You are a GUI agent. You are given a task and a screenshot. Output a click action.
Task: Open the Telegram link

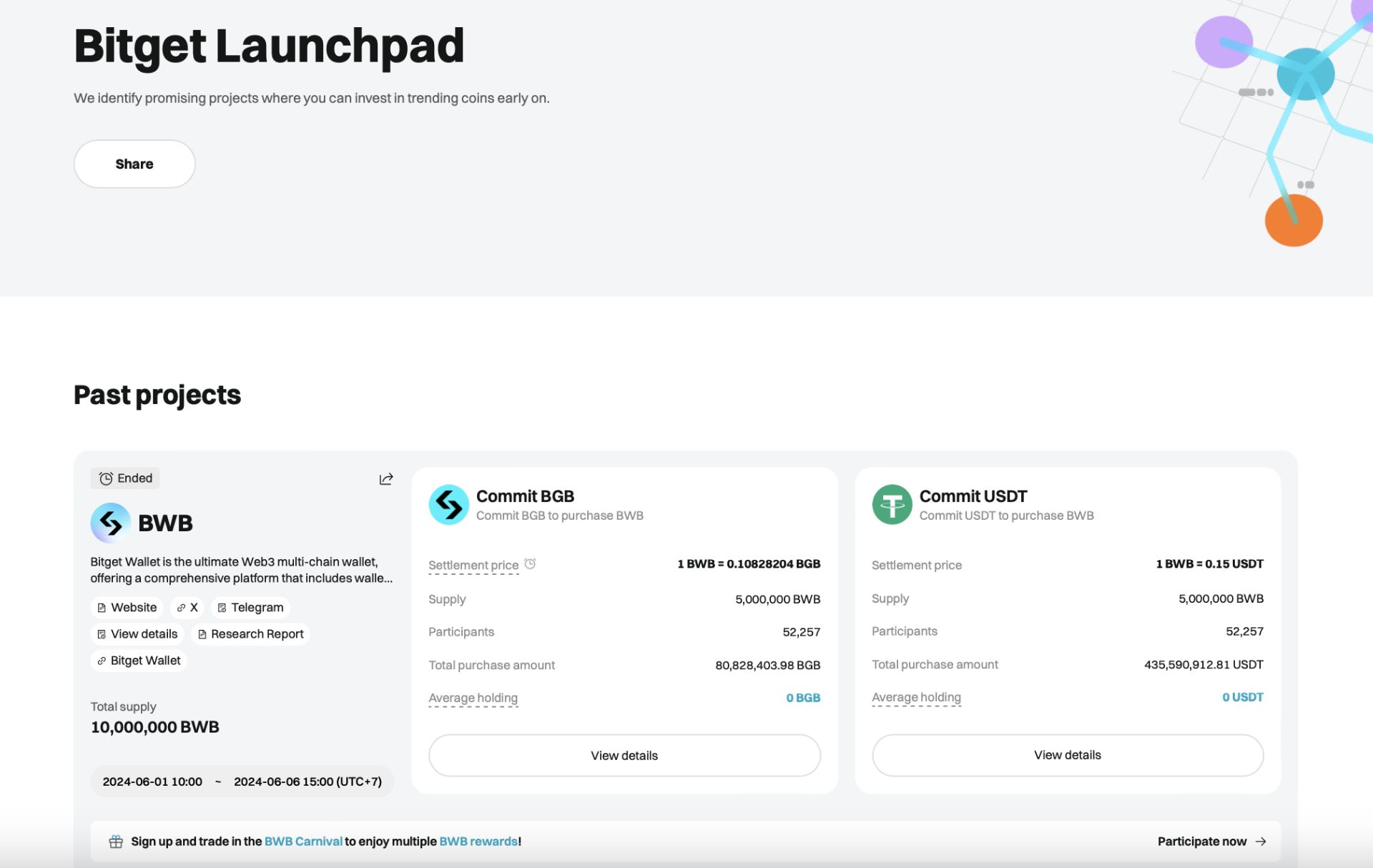[250, 607]
